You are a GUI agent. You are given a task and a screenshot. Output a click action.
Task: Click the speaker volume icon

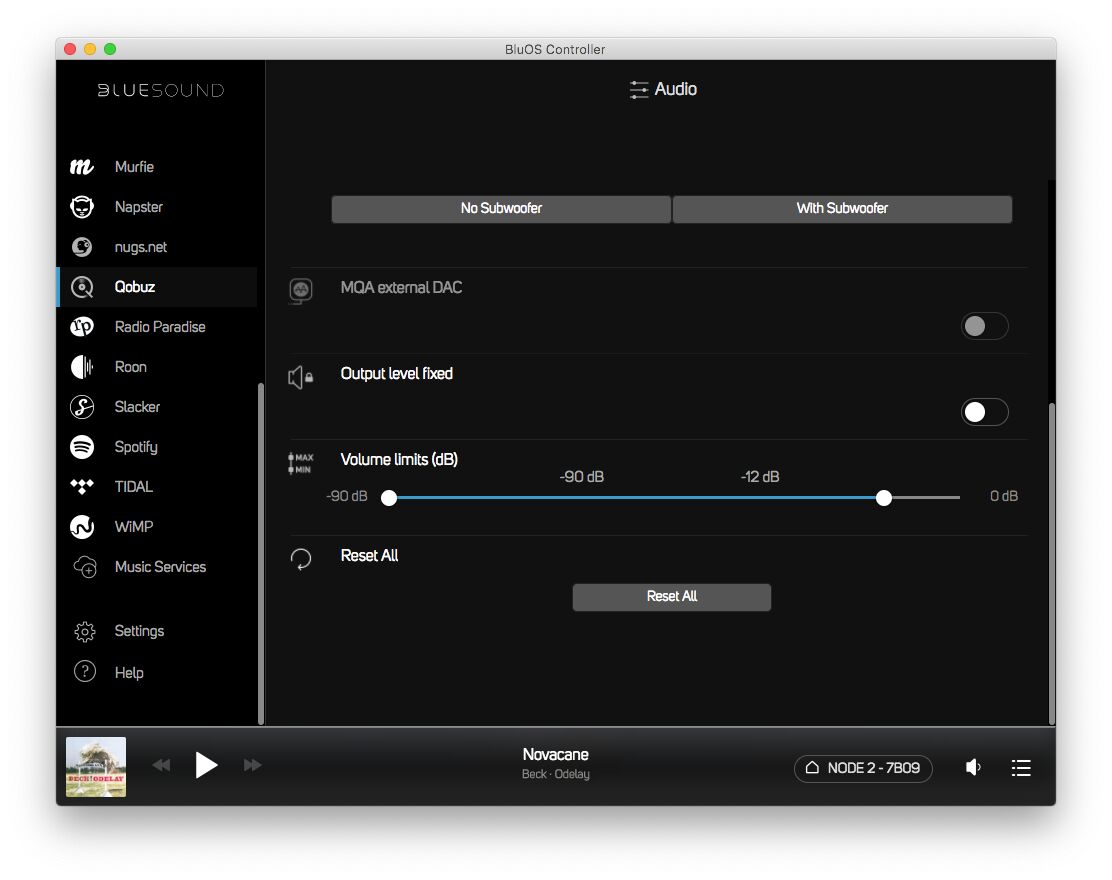click(x=973, y=768)
